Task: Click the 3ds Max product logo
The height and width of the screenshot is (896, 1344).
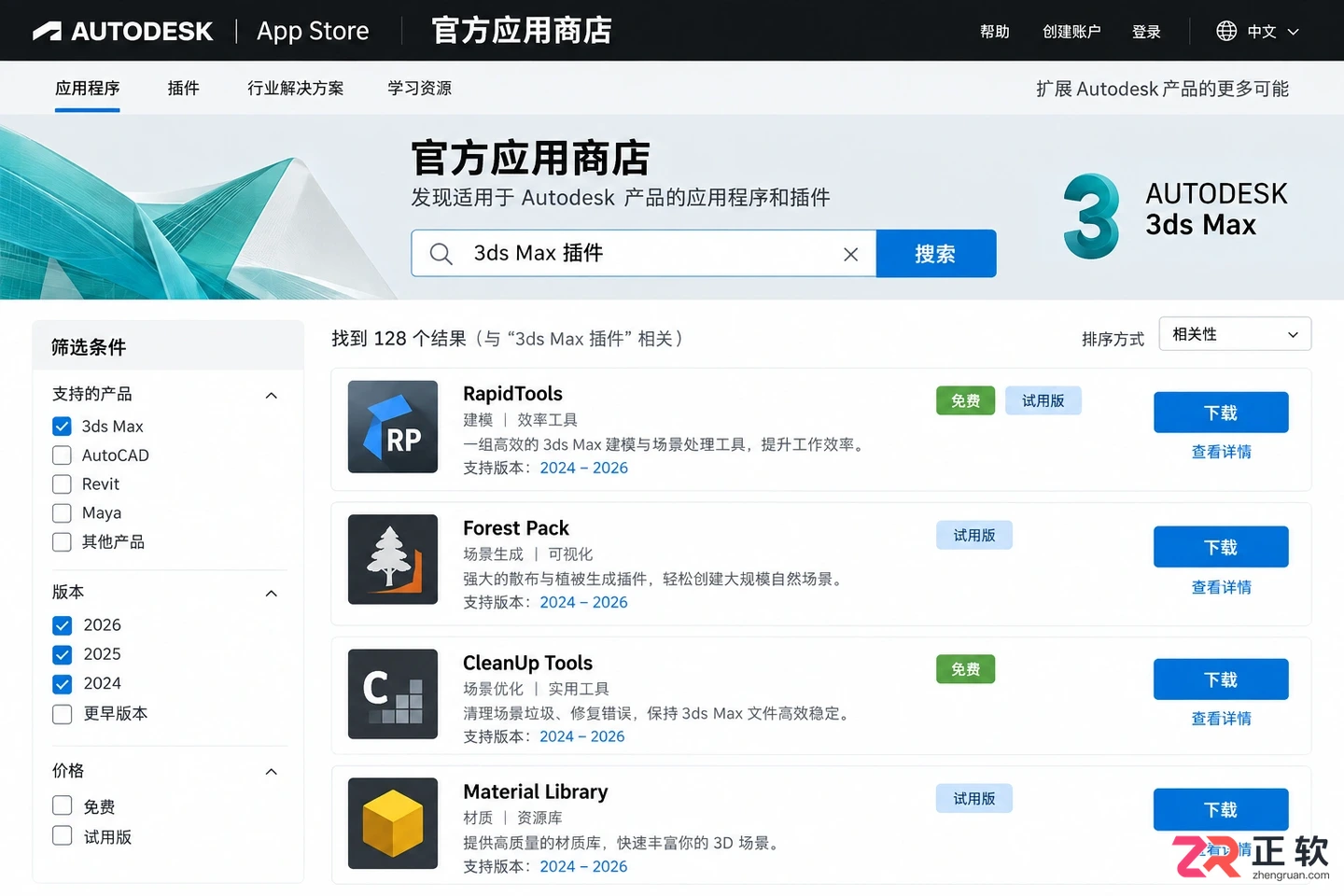Action: click(1091, 216)
